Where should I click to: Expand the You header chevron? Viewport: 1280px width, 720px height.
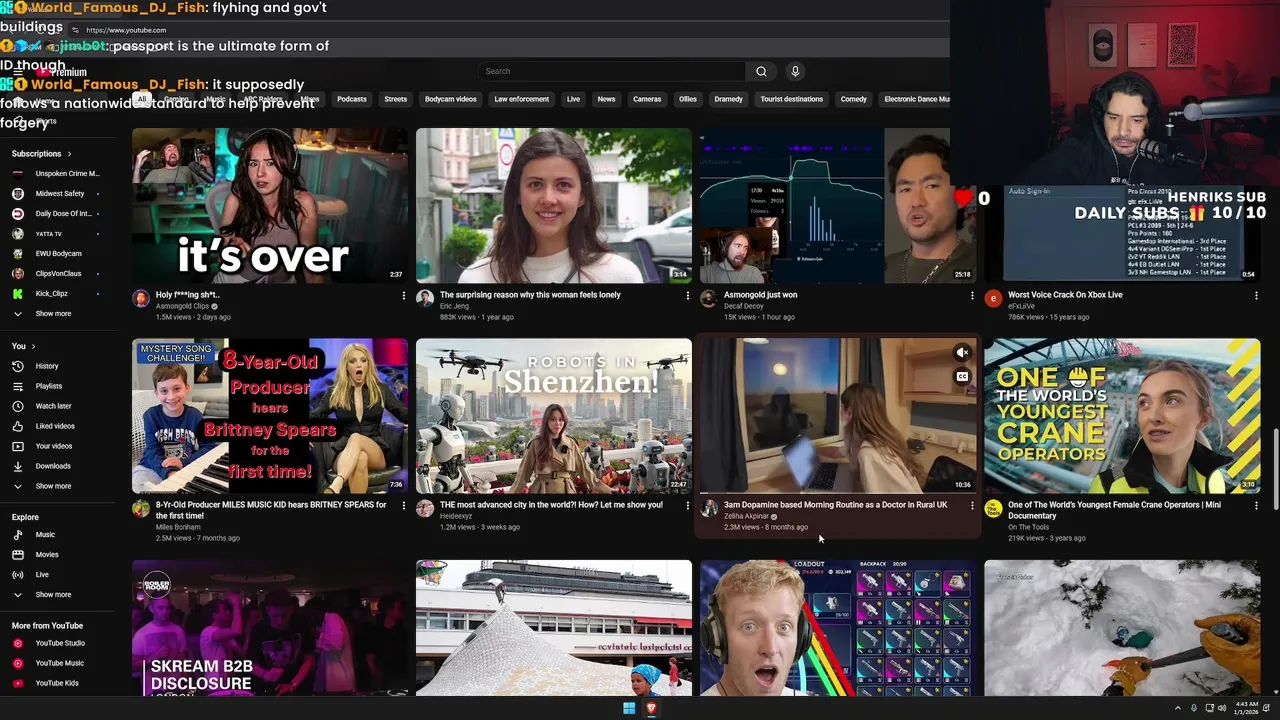(x=33, y=346)
